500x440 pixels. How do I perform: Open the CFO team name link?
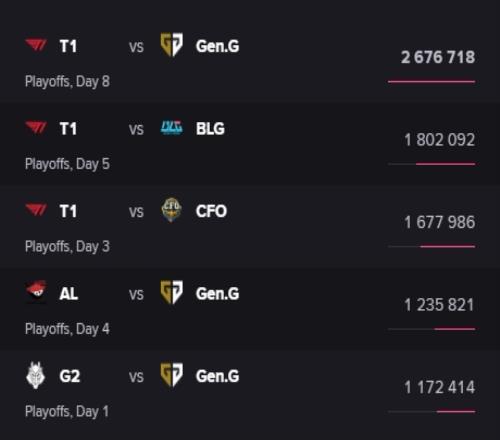[x=211, y=211]
